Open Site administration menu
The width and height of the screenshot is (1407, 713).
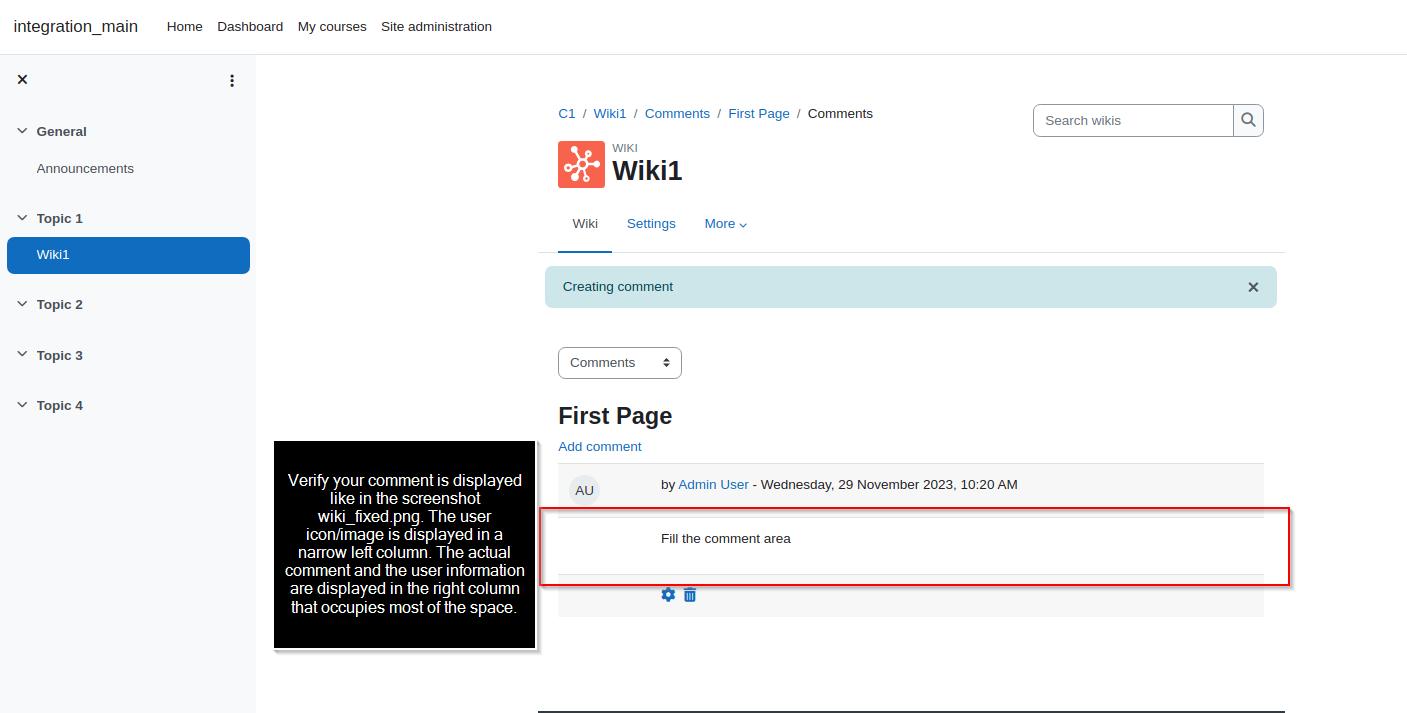tap(436, 27)
